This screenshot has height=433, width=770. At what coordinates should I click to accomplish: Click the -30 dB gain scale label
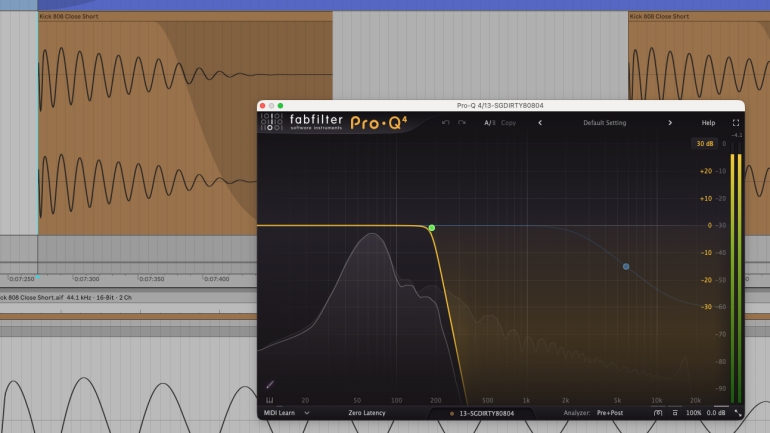click(706, 307)
